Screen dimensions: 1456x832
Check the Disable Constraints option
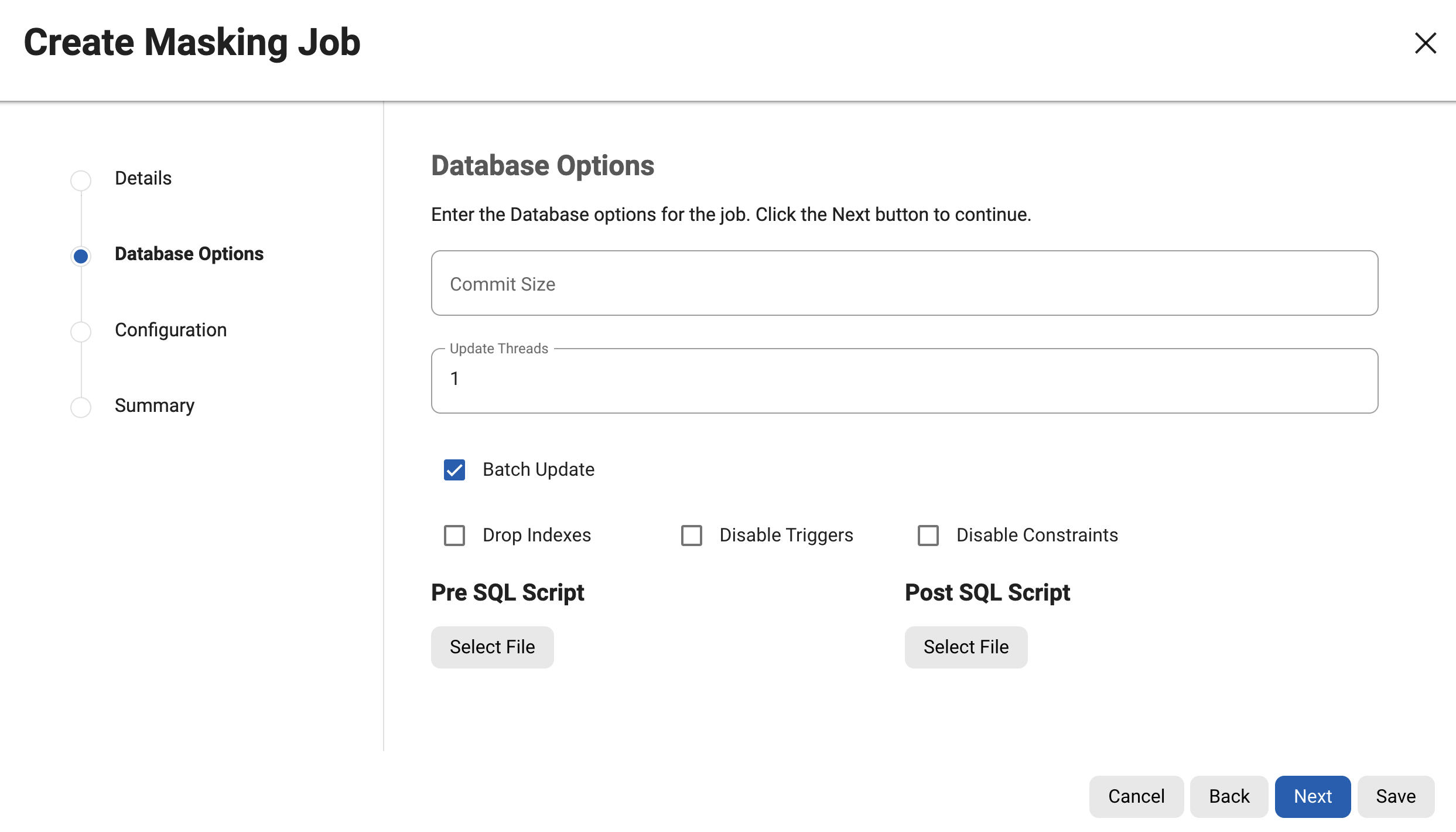[928, 536]
